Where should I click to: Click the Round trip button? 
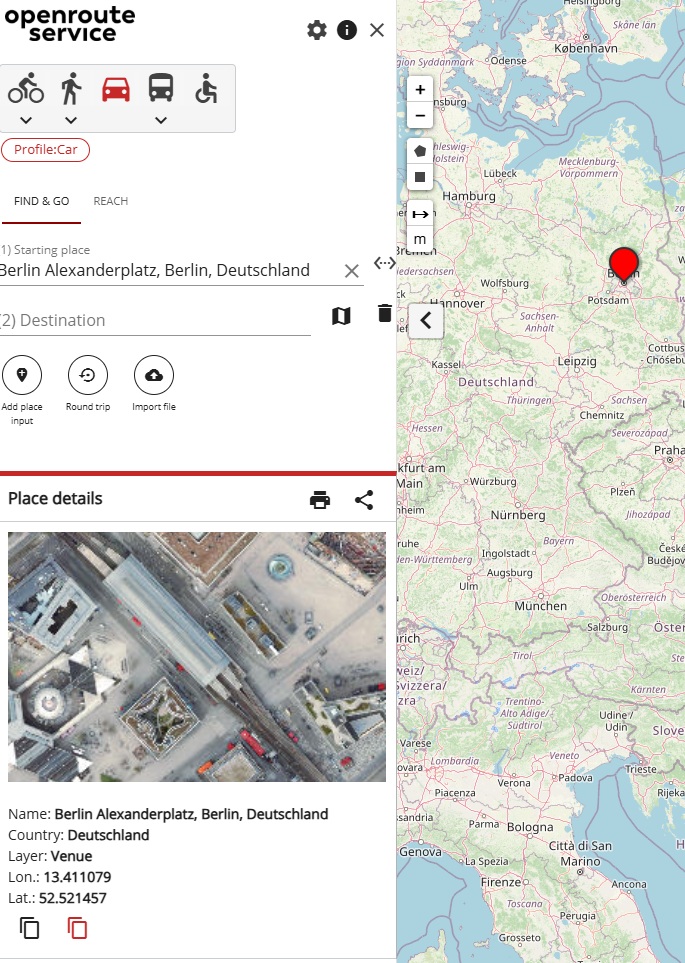(88, 376)
